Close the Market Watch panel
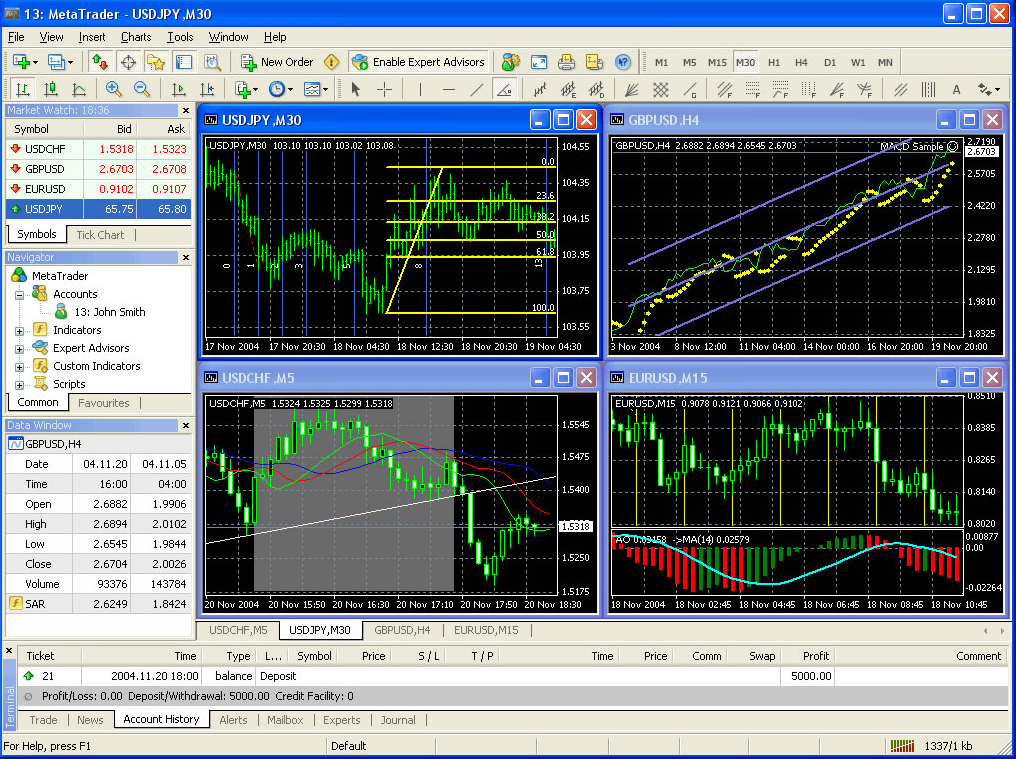 coord(186,111)
